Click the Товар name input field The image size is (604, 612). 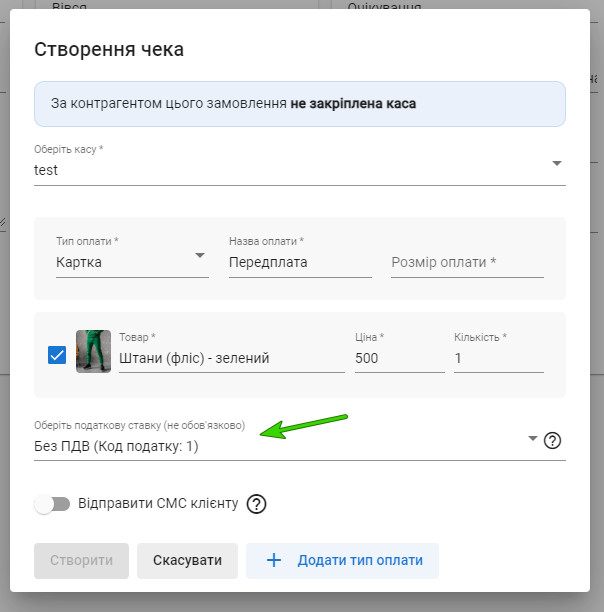tap(230, 358)
